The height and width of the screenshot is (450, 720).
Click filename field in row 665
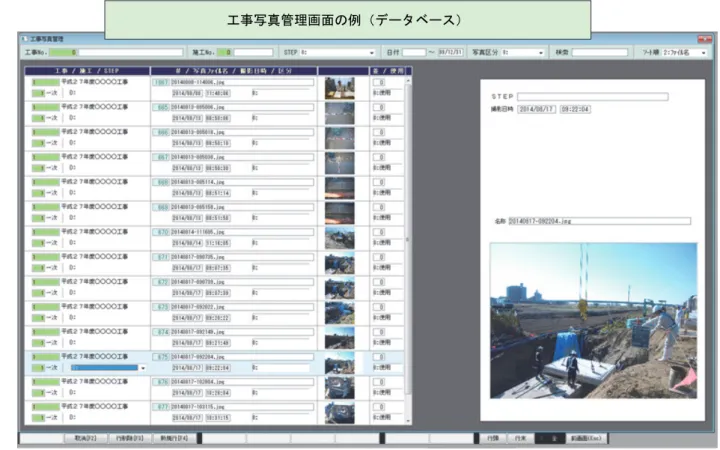[242, 107]
